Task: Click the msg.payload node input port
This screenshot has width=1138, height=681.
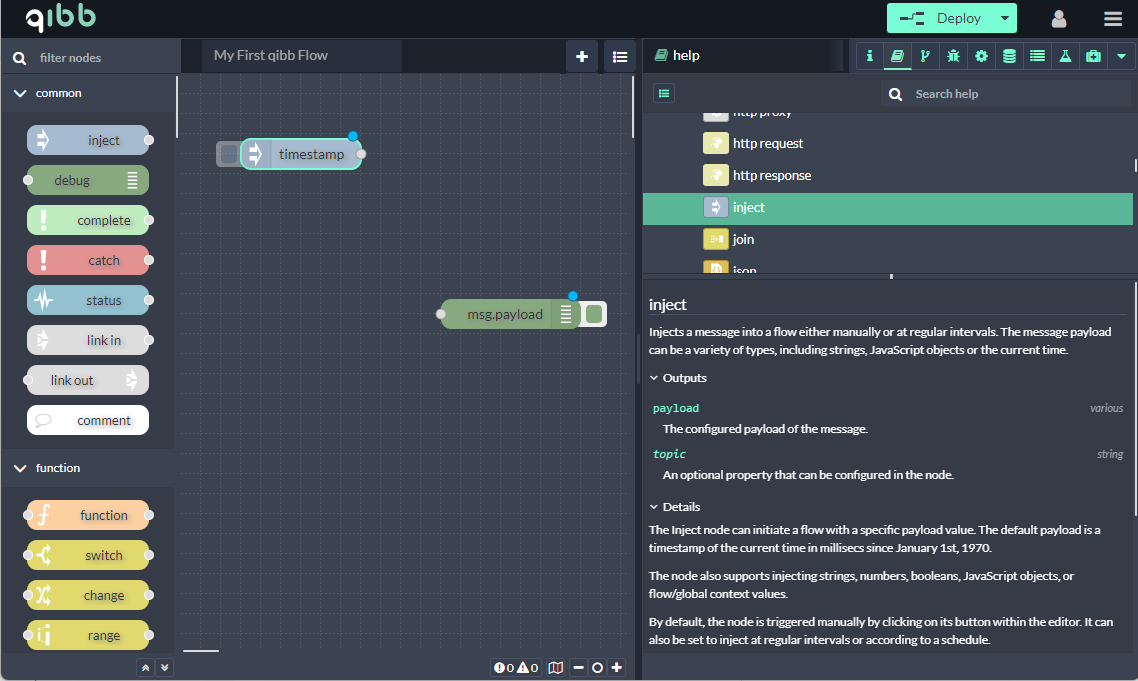Action: 441,314
